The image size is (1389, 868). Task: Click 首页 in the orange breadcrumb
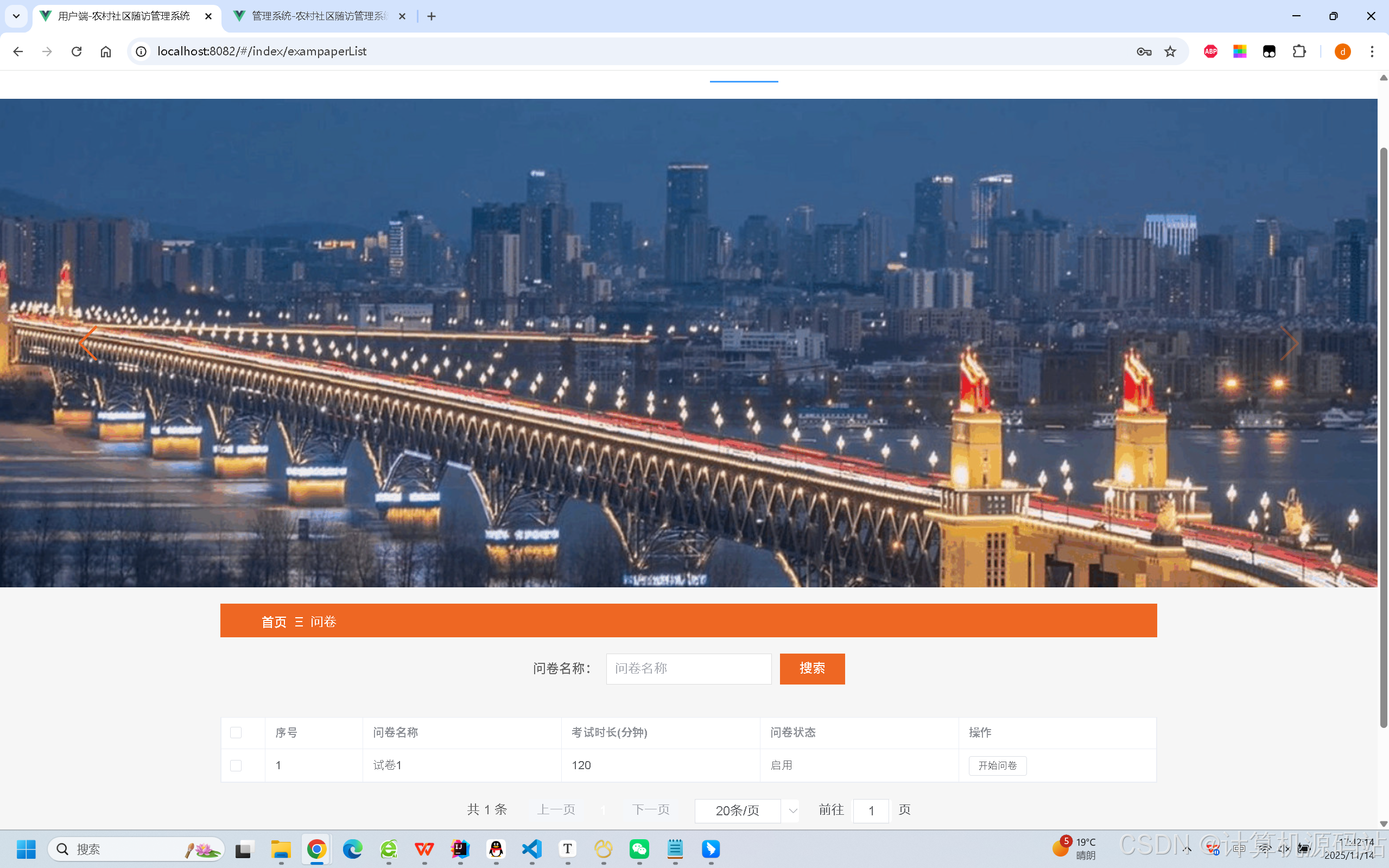(274, 622)
